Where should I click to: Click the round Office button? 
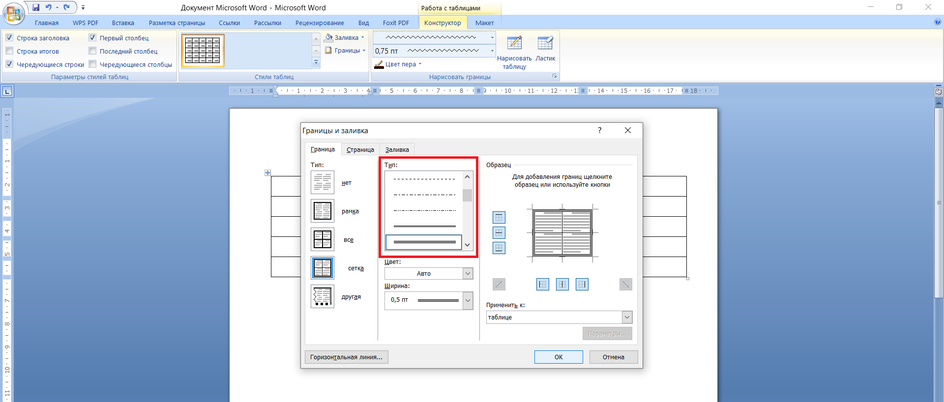[12, 12]
